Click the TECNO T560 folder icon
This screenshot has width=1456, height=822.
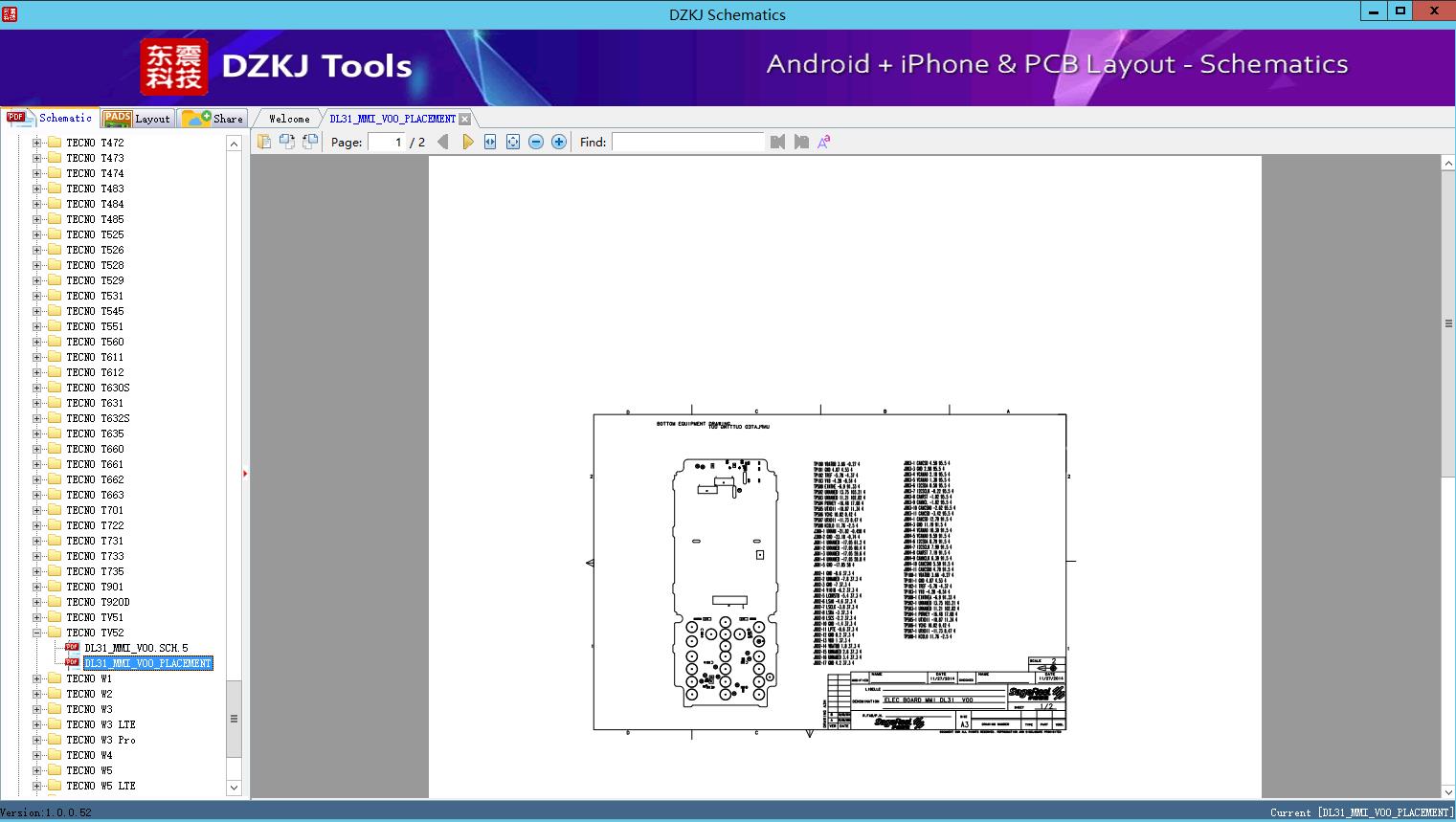click(x=55, y=342)
